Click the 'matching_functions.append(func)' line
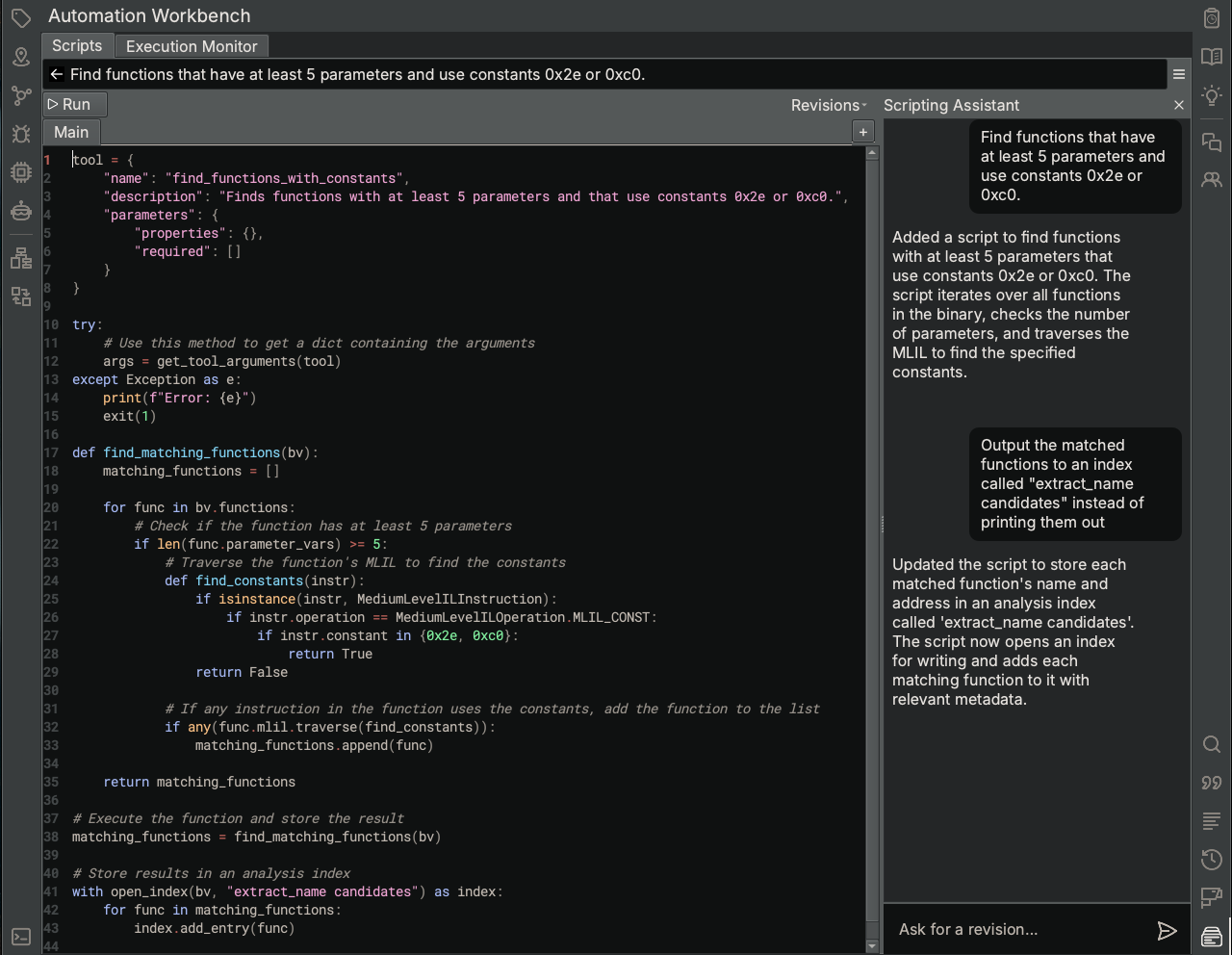The width and height of the screenshot is (1232, 955). coord(315,745)
